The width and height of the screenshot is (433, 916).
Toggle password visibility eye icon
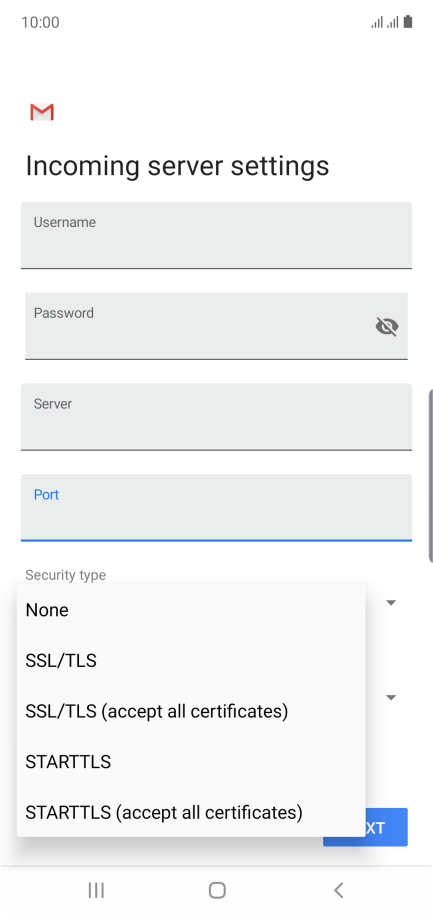coord(387,327)
